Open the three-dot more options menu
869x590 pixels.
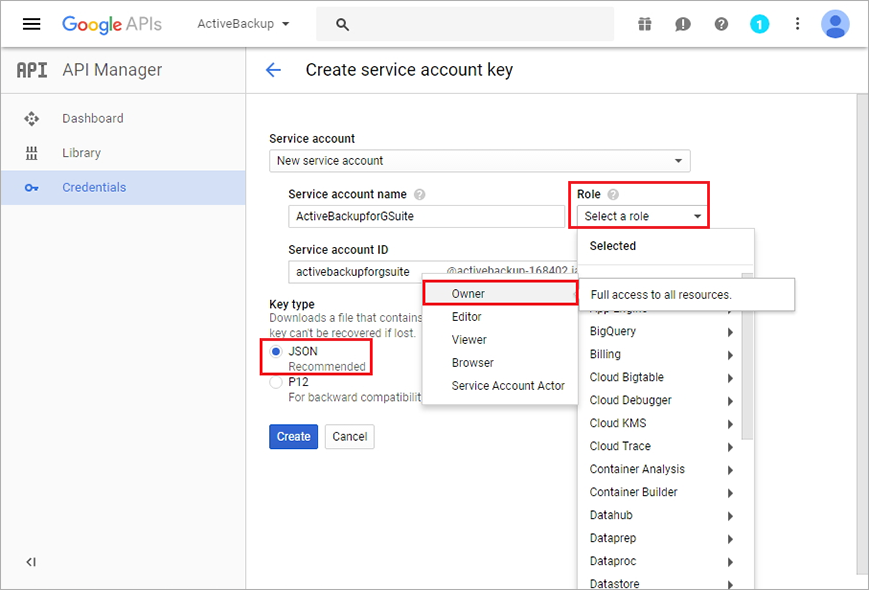(x=798, y=23)
